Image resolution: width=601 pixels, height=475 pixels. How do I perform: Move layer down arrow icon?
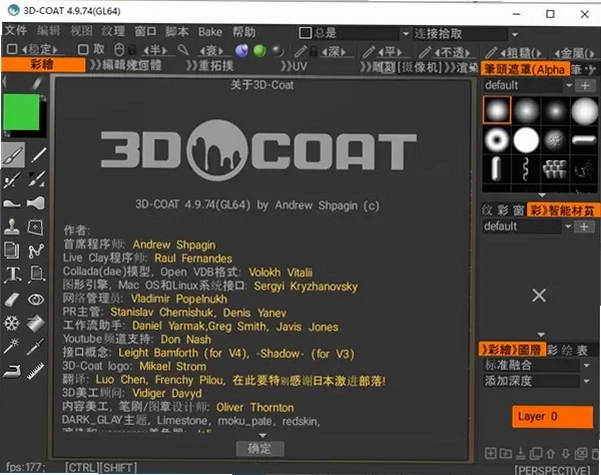pyautogui.click(x=566, y=454)
